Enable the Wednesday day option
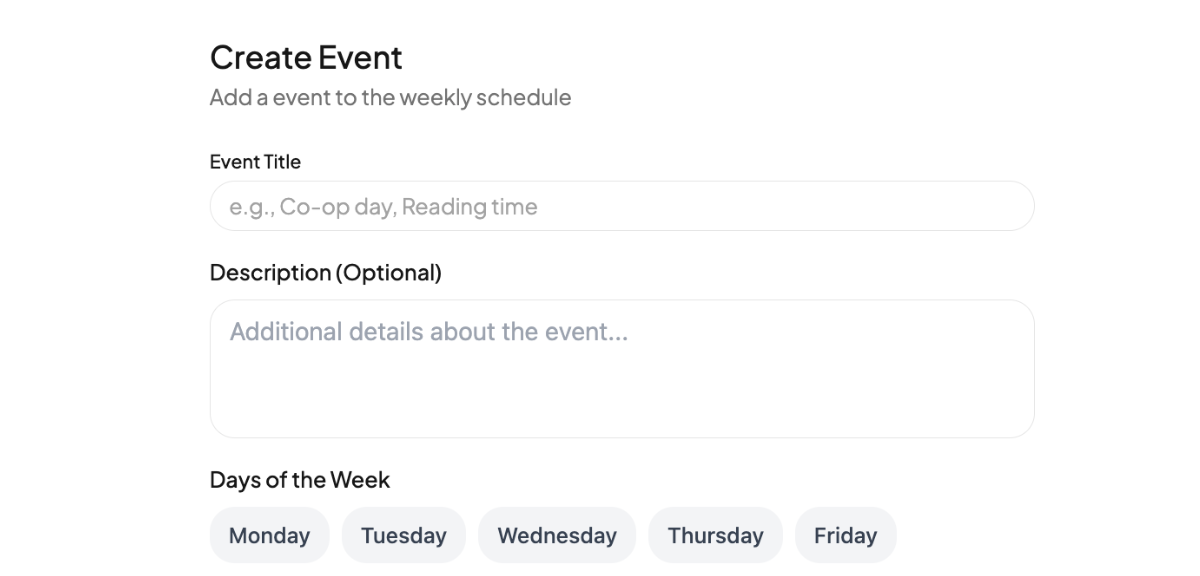 coord(556,535)
